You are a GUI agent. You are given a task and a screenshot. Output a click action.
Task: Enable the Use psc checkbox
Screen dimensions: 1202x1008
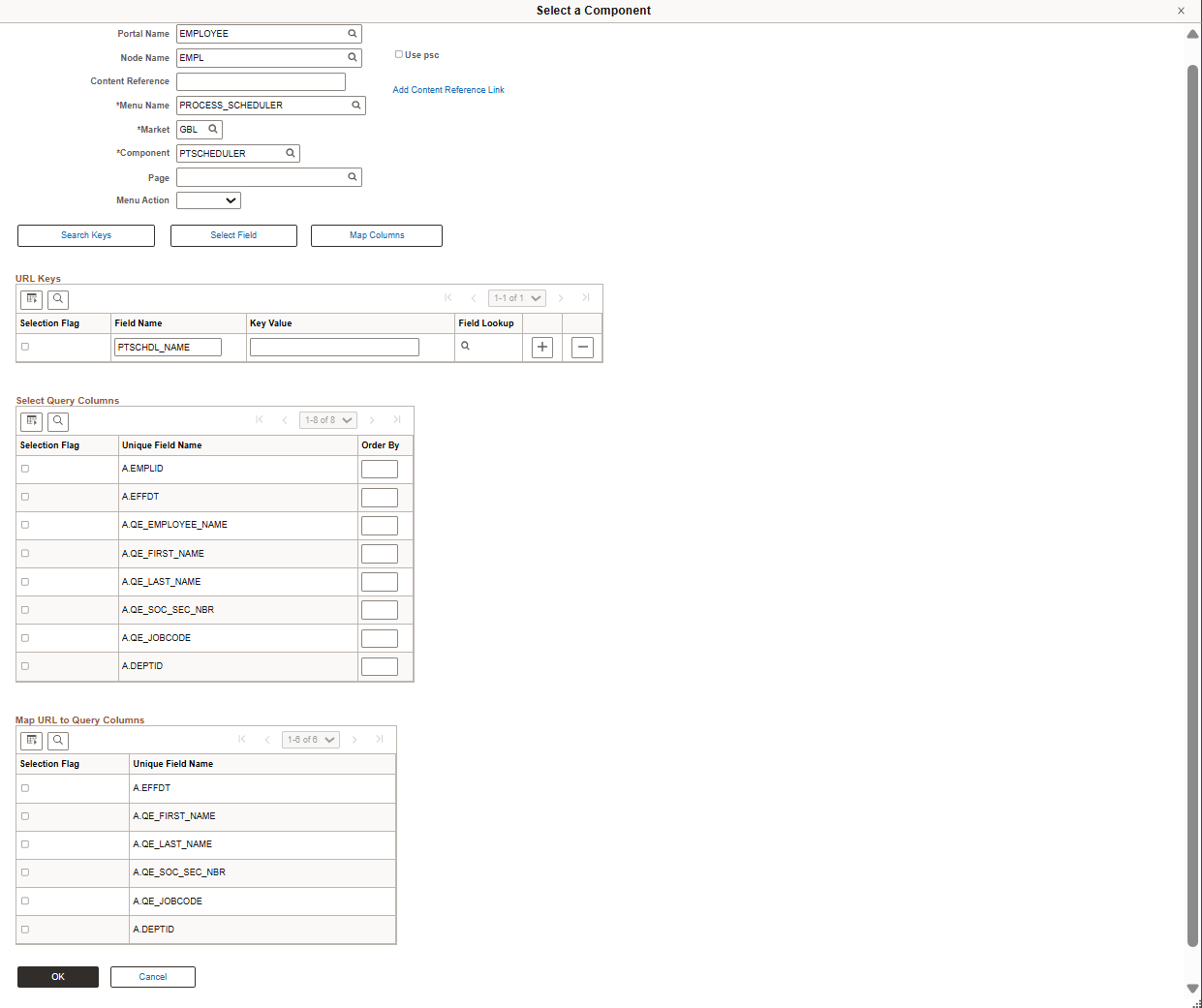click(398, 54)
